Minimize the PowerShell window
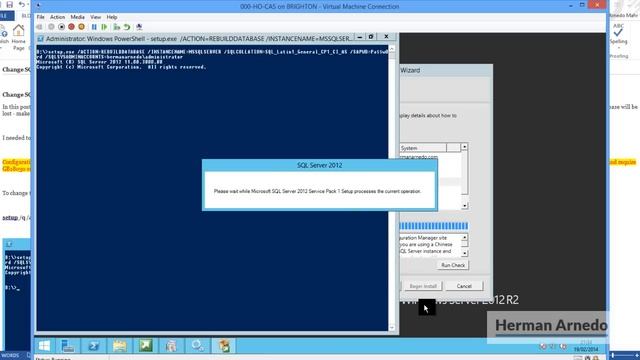The height and width of the screenshot is (360, 640). [360, 37]
